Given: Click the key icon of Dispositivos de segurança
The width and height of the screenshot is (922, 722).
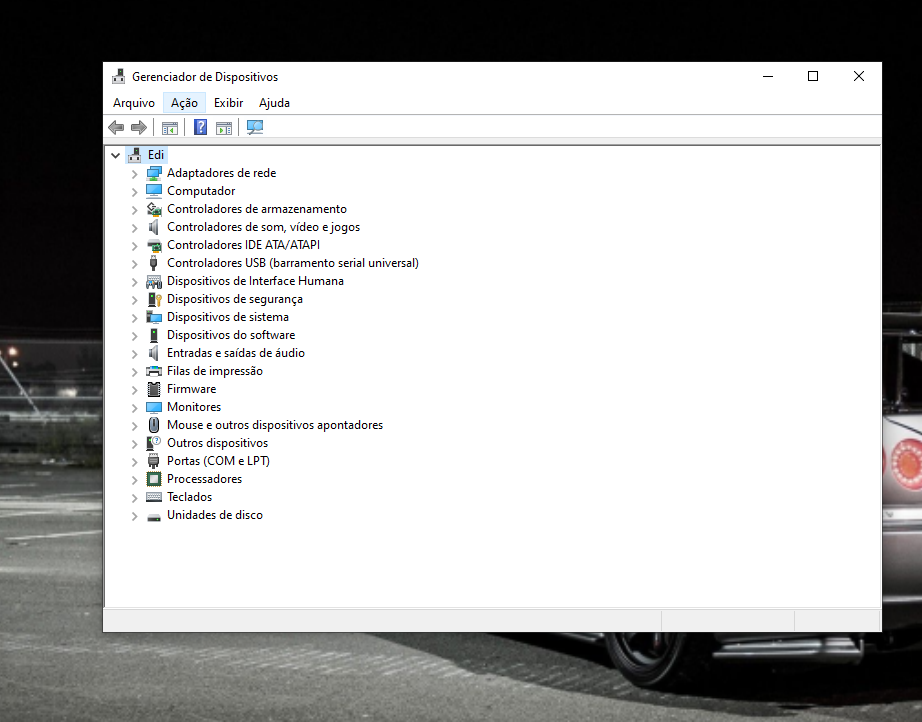Looking at the screenshot, I should (154, 299).
